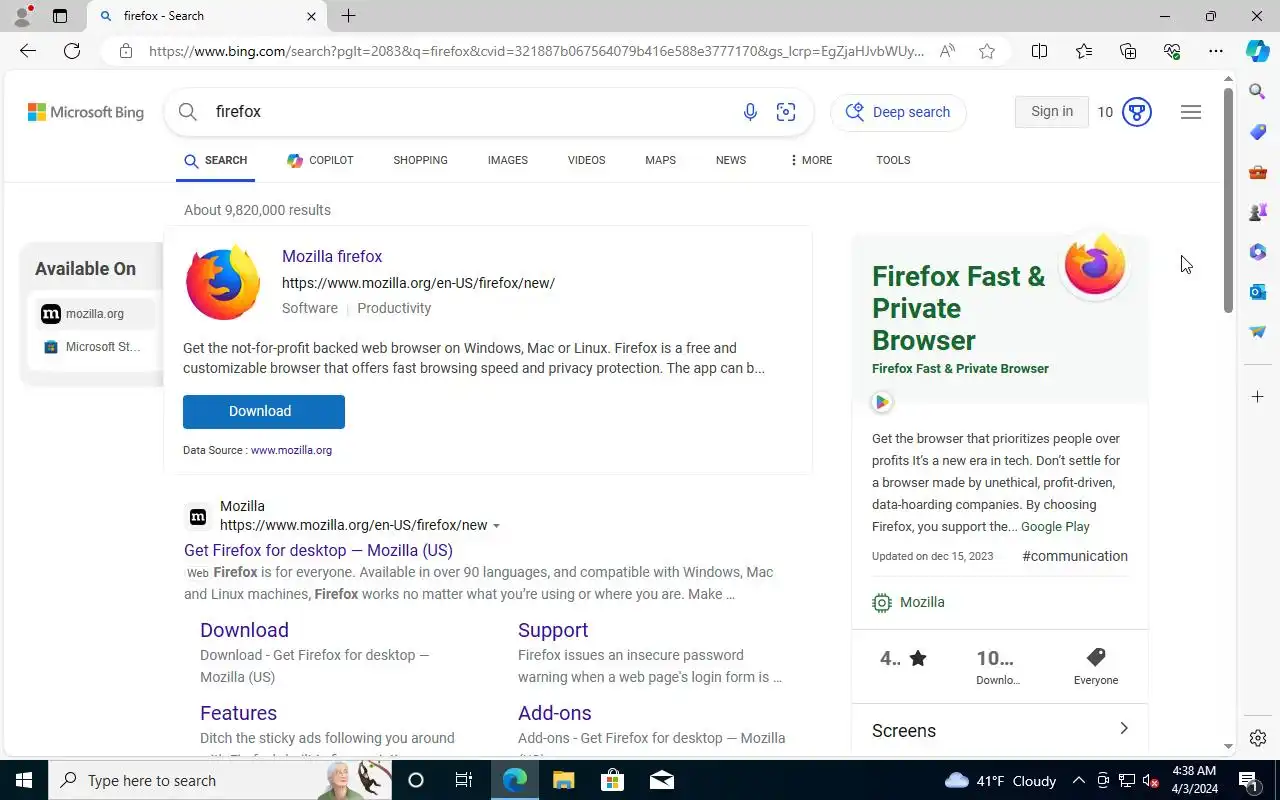Open the tab actions menu icon
The image size is (1280, 800).
tap(60, 16)
